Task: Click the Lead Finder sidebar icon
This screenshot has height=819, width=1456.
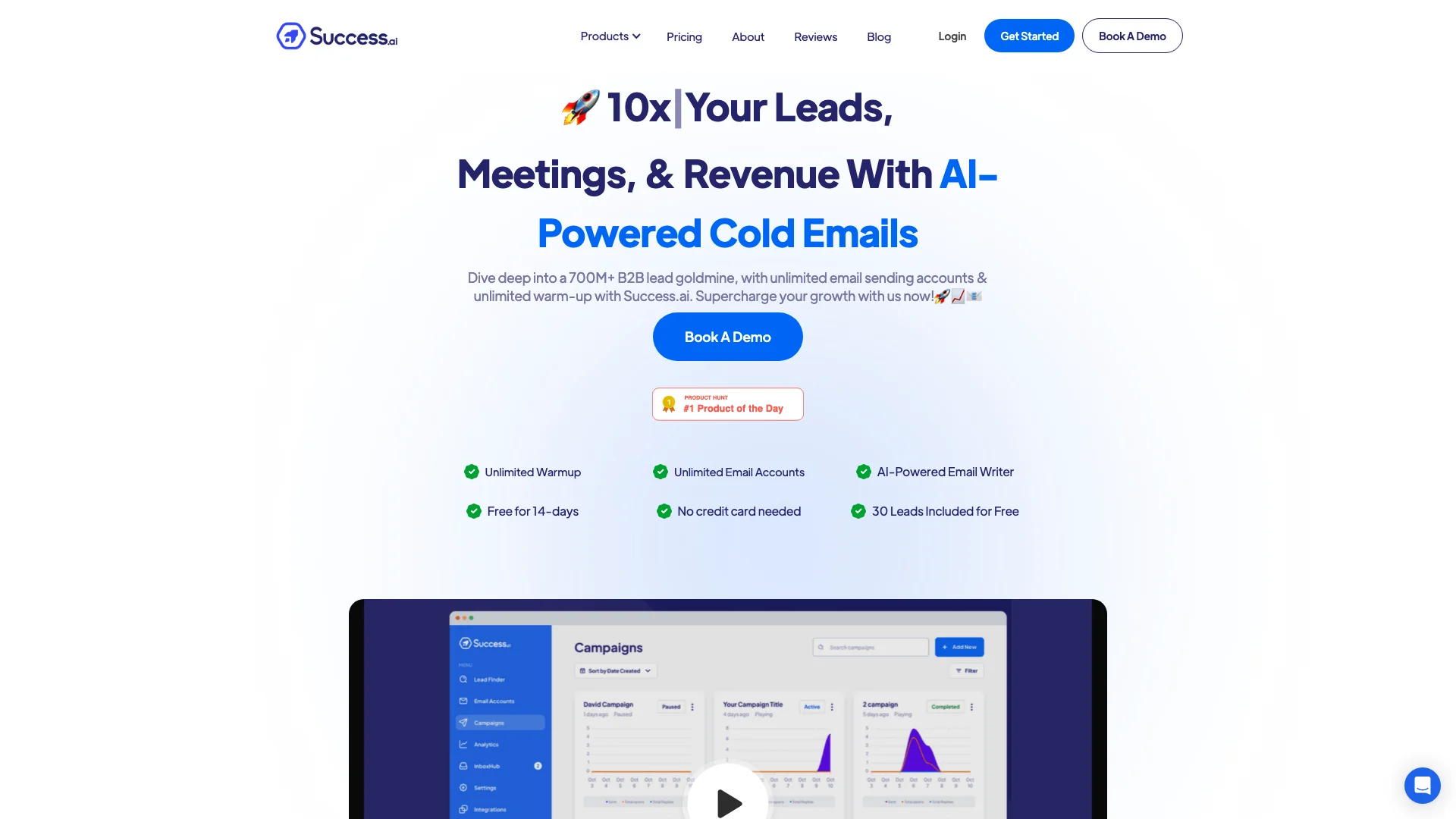Action: coord(464,680)
